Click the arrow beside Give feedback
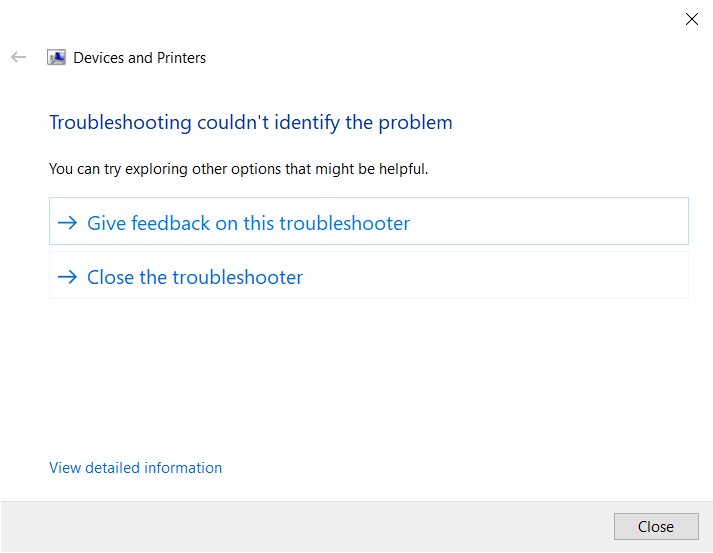The image size is (713, 553). (x=67, y=223)
